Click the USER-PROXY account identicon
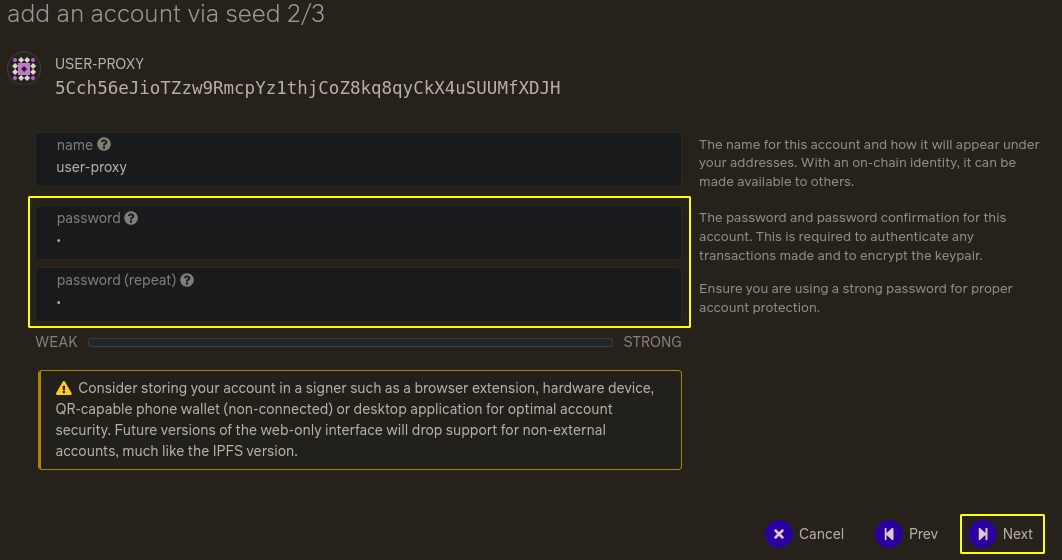This screenshot has height=560, width=1062. point(24,69)
